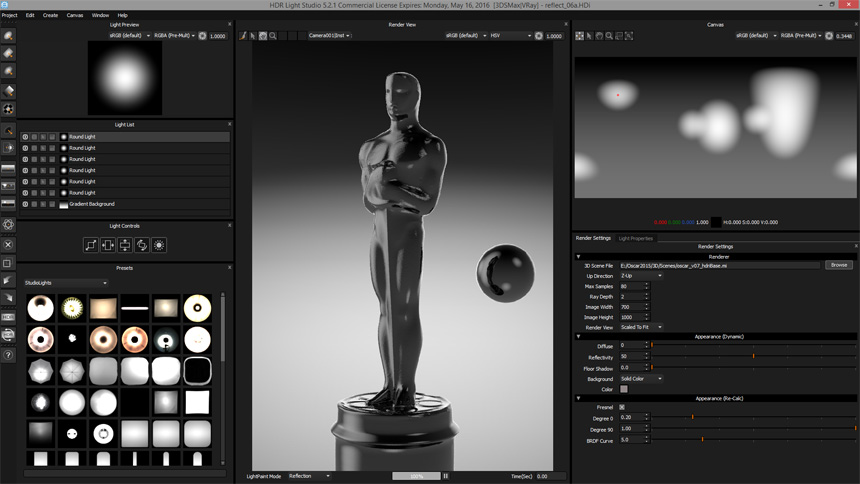Click the Max Samples value field
The width and height of the screenshot is (860, 484).
click(632, 286)
